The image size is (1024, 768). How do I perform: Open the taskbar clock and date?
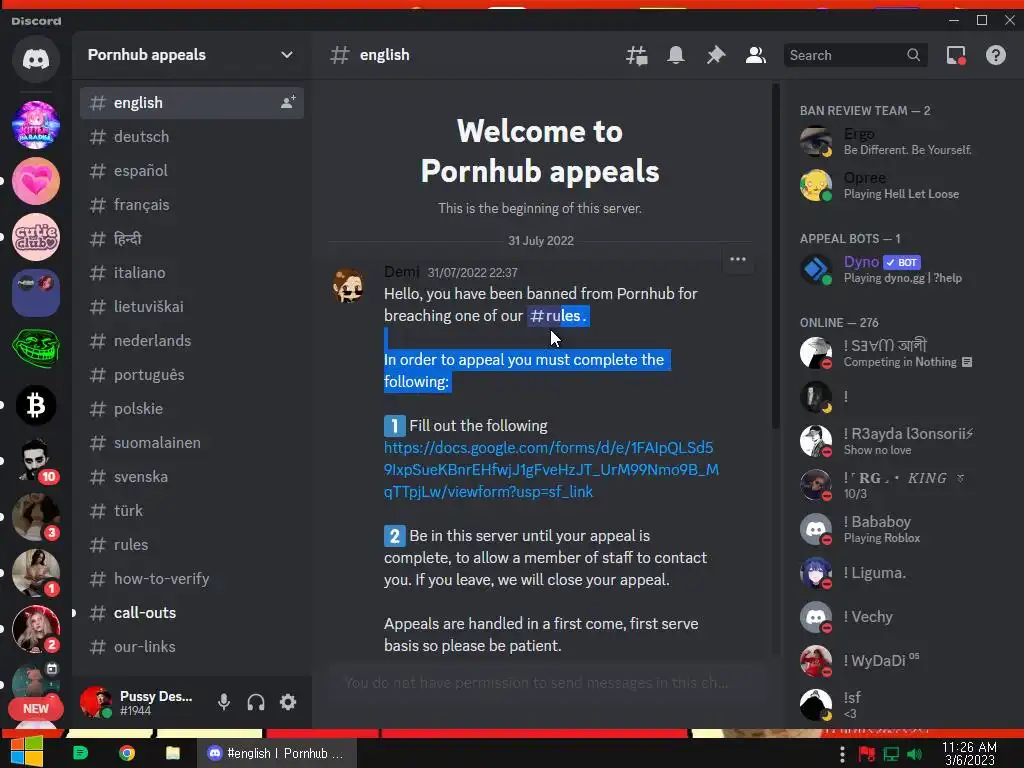[x=969, y=753]
